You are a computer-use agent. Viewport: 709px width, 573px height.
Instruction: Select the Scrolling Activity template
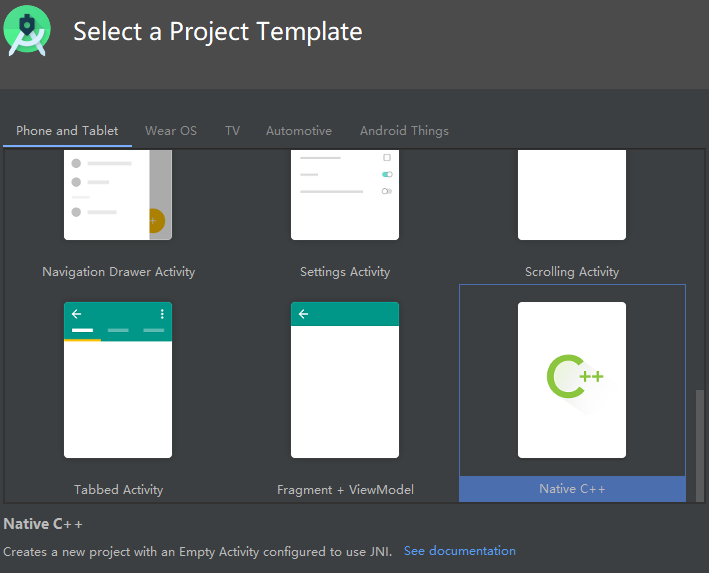coord(572,195)
